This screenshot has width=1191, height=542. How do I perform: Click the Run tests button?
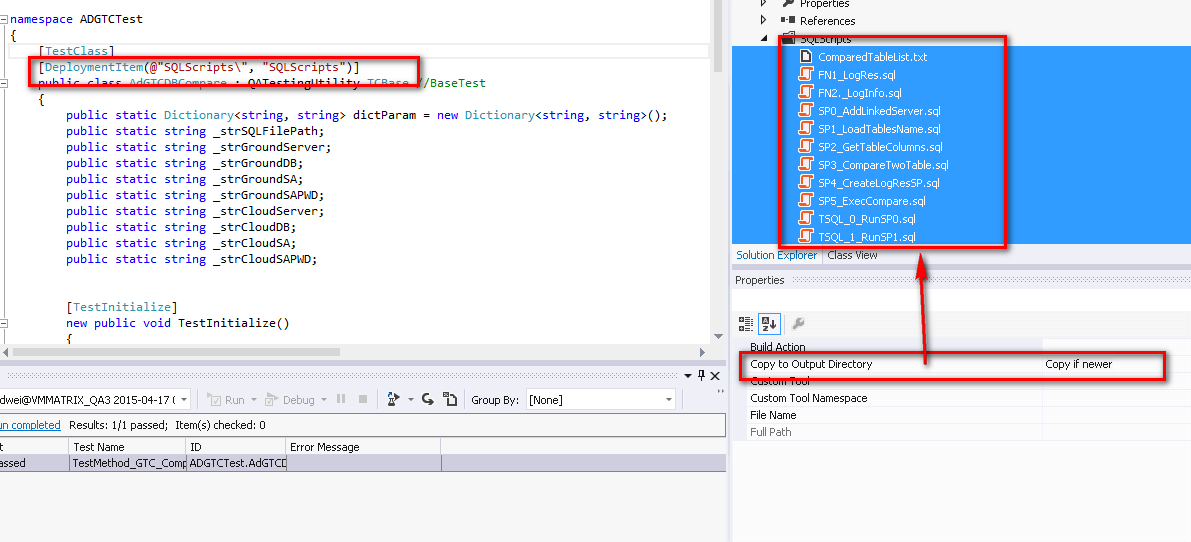click(226, 399)
